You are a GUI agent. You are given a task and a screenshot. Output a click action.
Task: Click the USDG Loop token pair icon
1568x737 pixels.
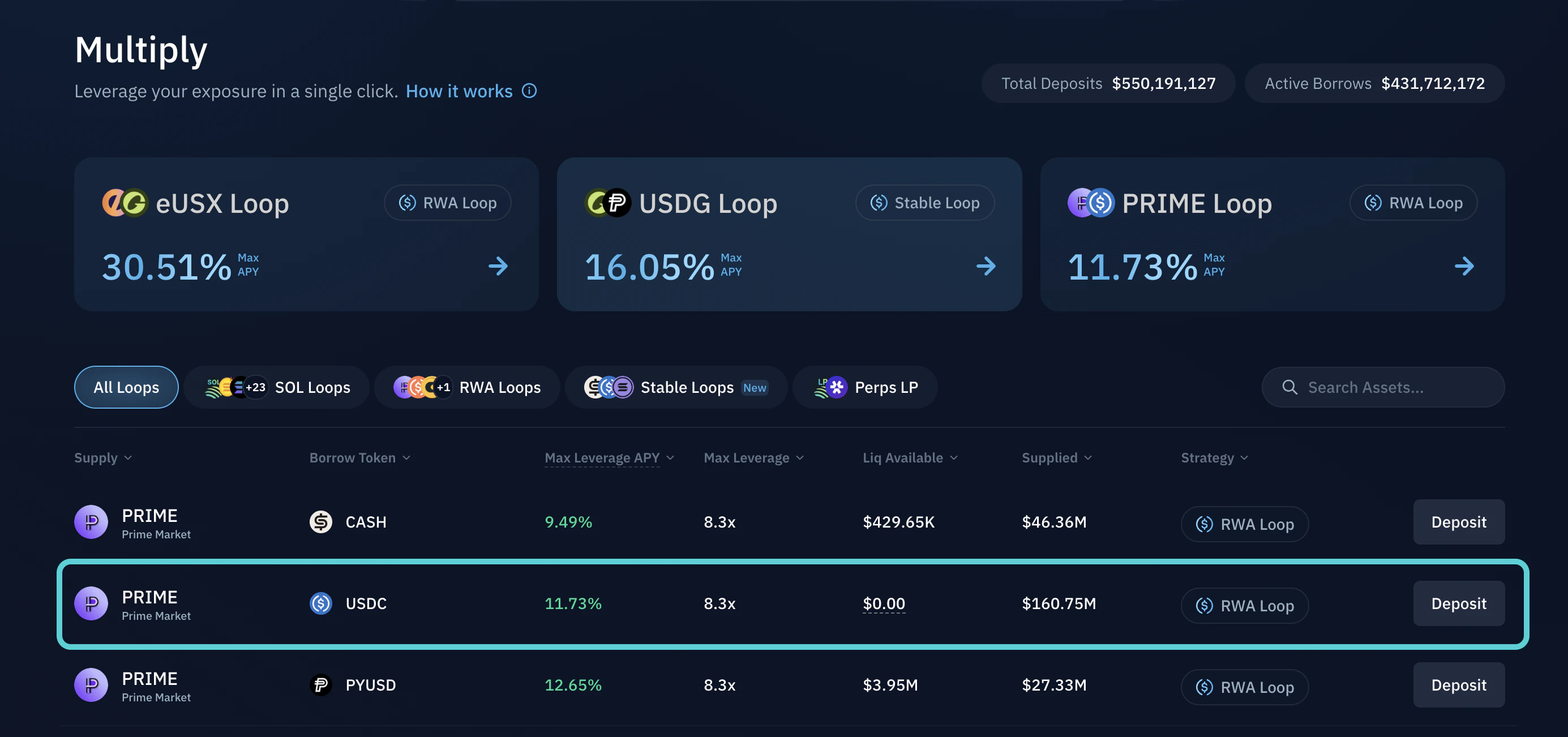607,203
